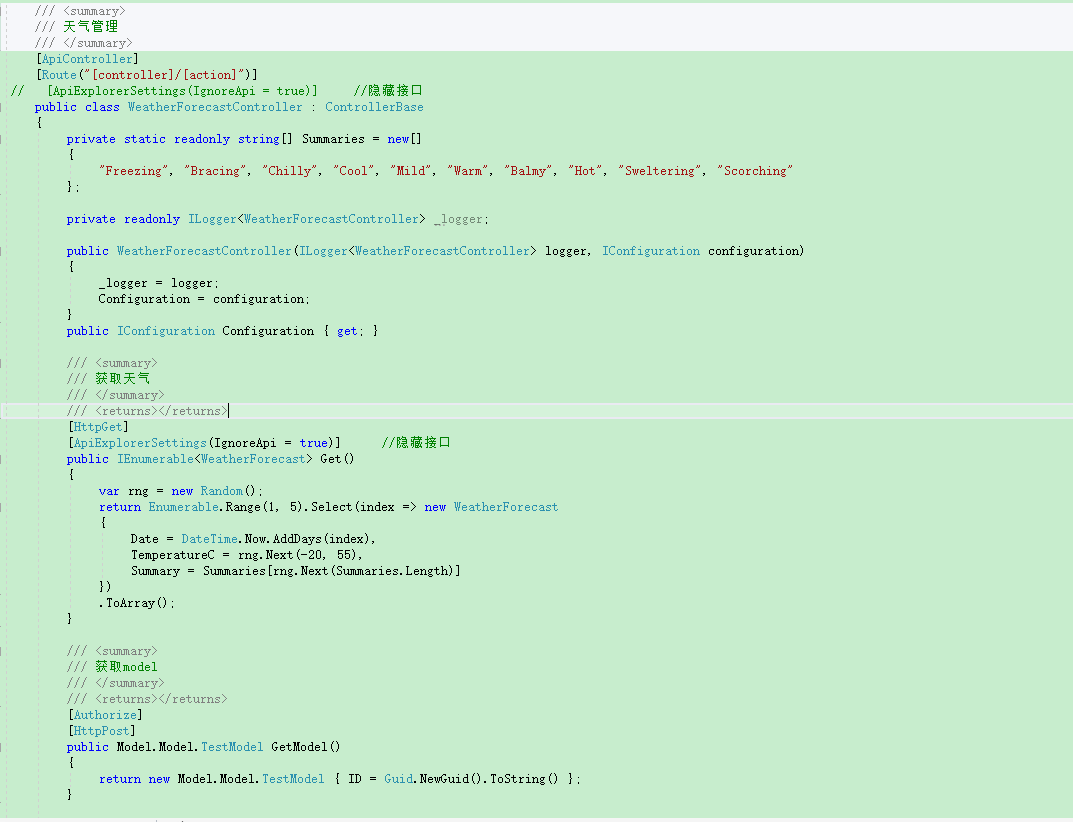Click the Get() method name

click(337, 459)
